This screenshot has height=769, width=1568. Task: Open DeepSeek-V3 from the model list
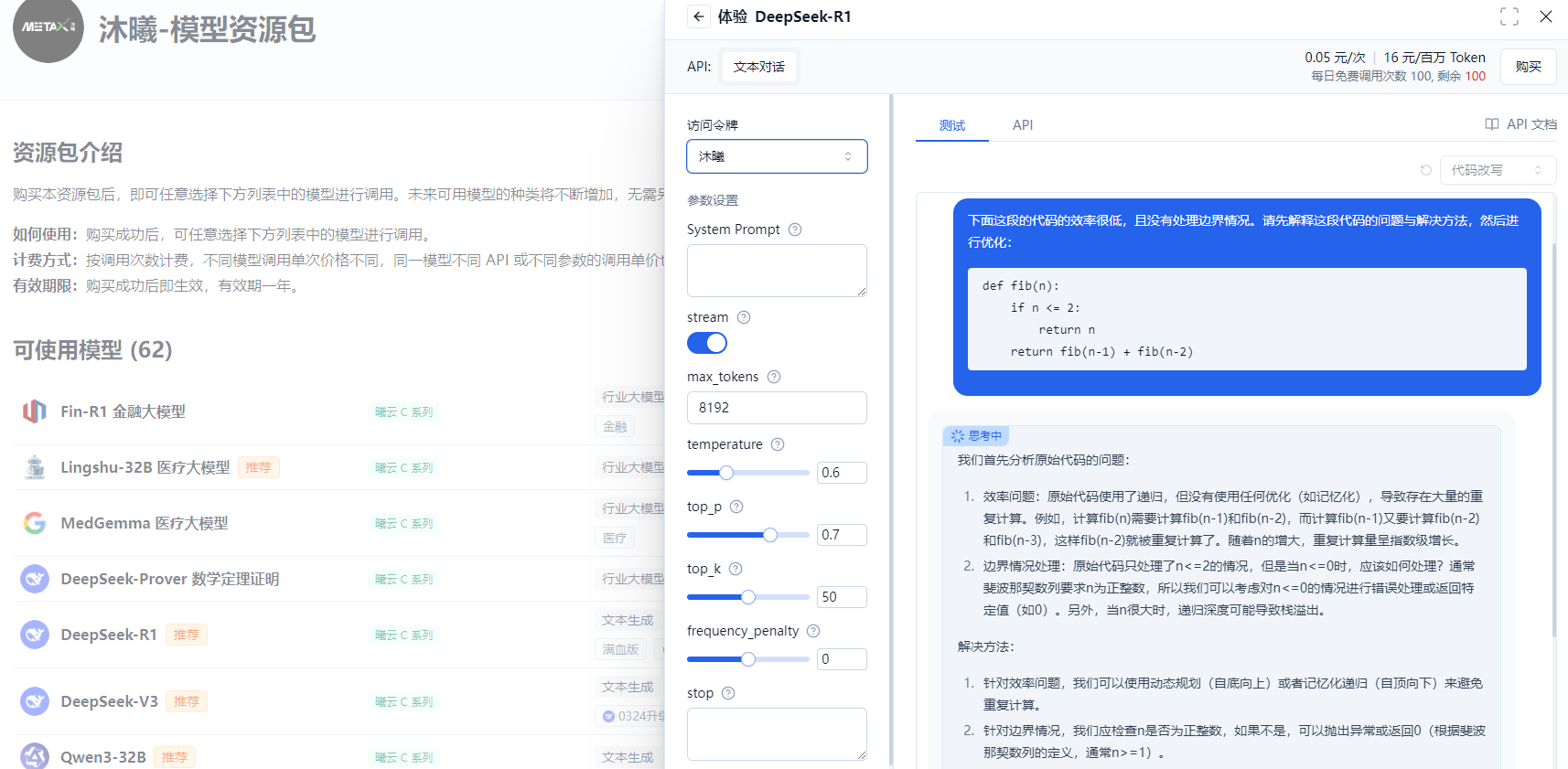[110, 701]
